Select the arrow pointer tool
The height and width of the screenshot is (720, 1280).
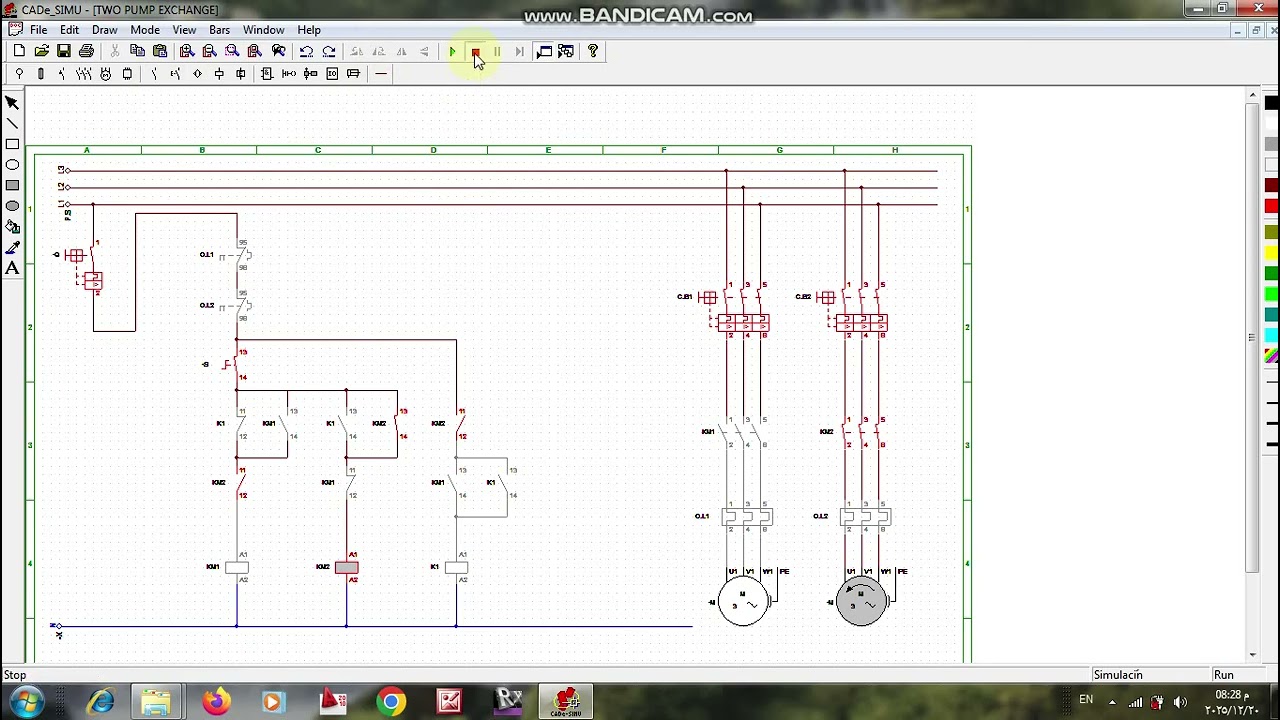[x=12, y=102]
